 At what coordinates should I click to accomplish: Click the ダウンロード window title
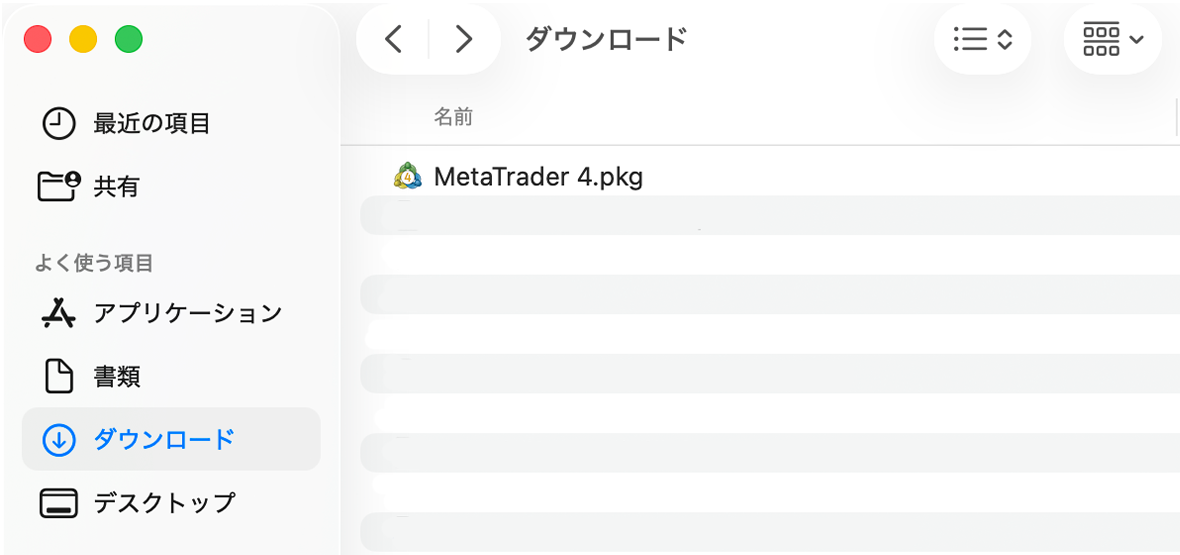pos(606,39)
